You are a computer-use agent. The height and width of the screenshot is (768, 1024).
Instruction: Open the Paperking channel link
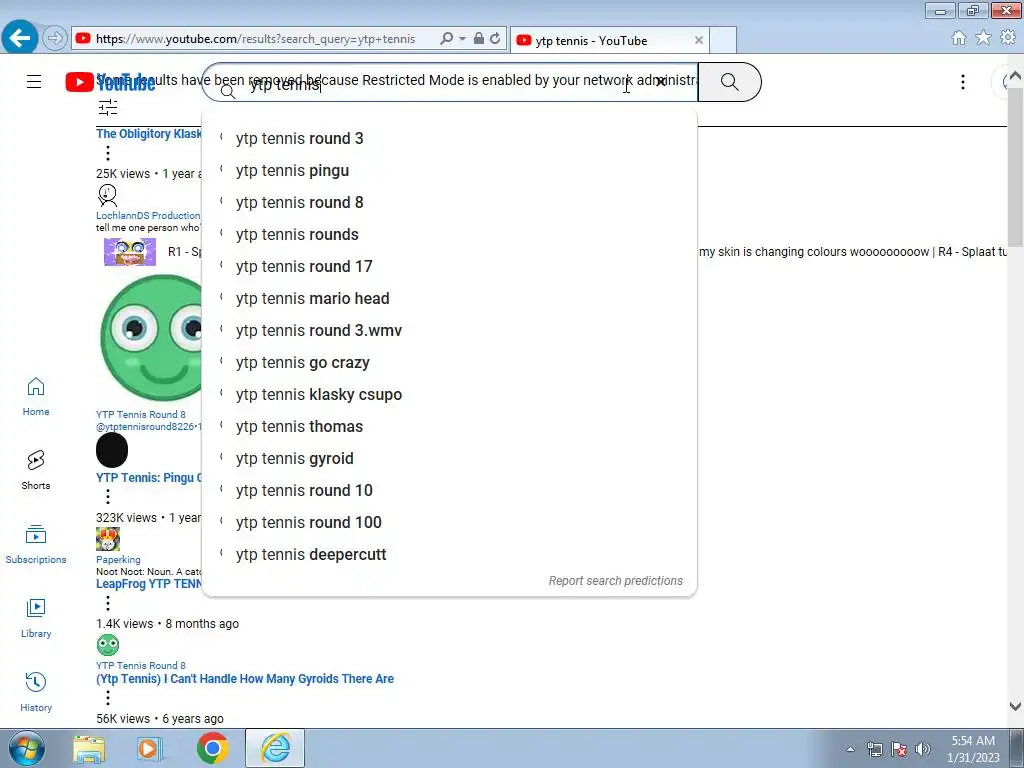click(x=118, y=560)
